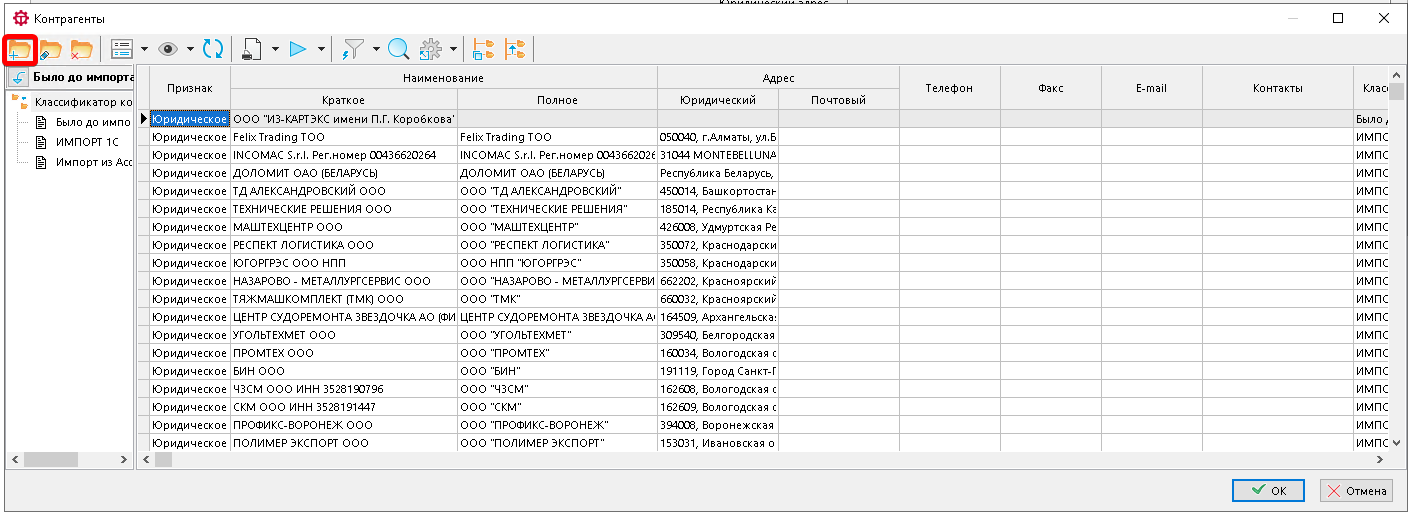Viewport: 1409px width, 515px height.
Task: Select the ТД АЛЕКСАНДРОВСКИЙ ООО short name cell
Action: [344, 191]
